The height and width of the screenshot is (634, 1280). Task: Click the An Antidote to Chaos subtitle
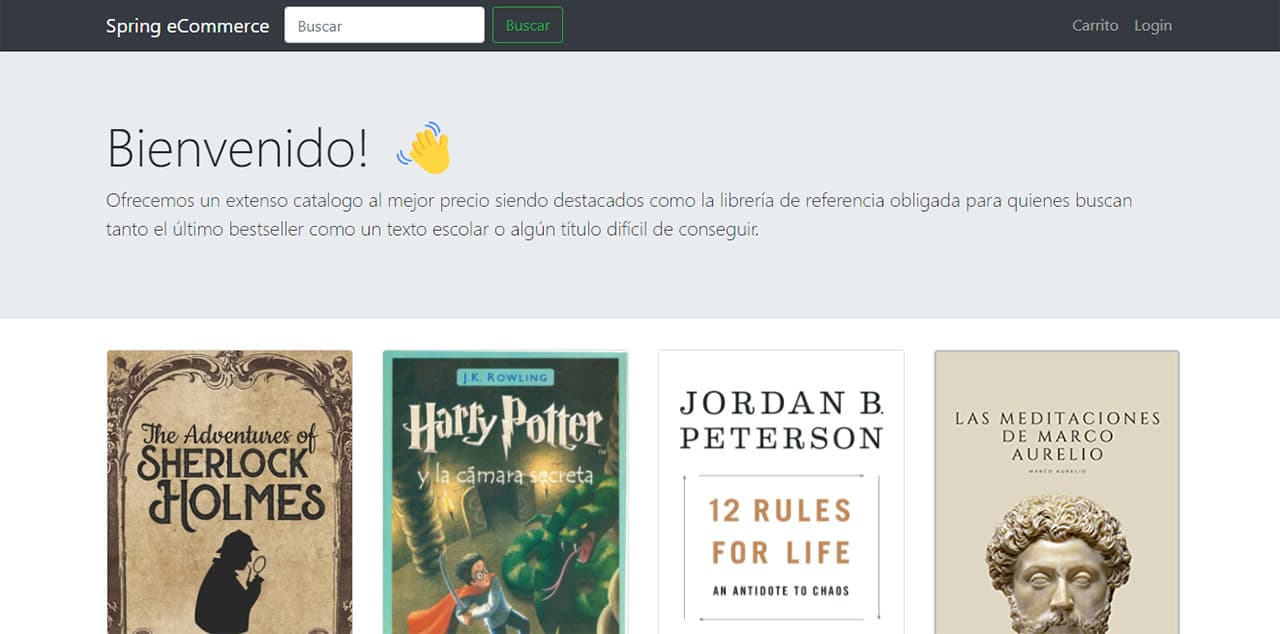tap(780, 591)
